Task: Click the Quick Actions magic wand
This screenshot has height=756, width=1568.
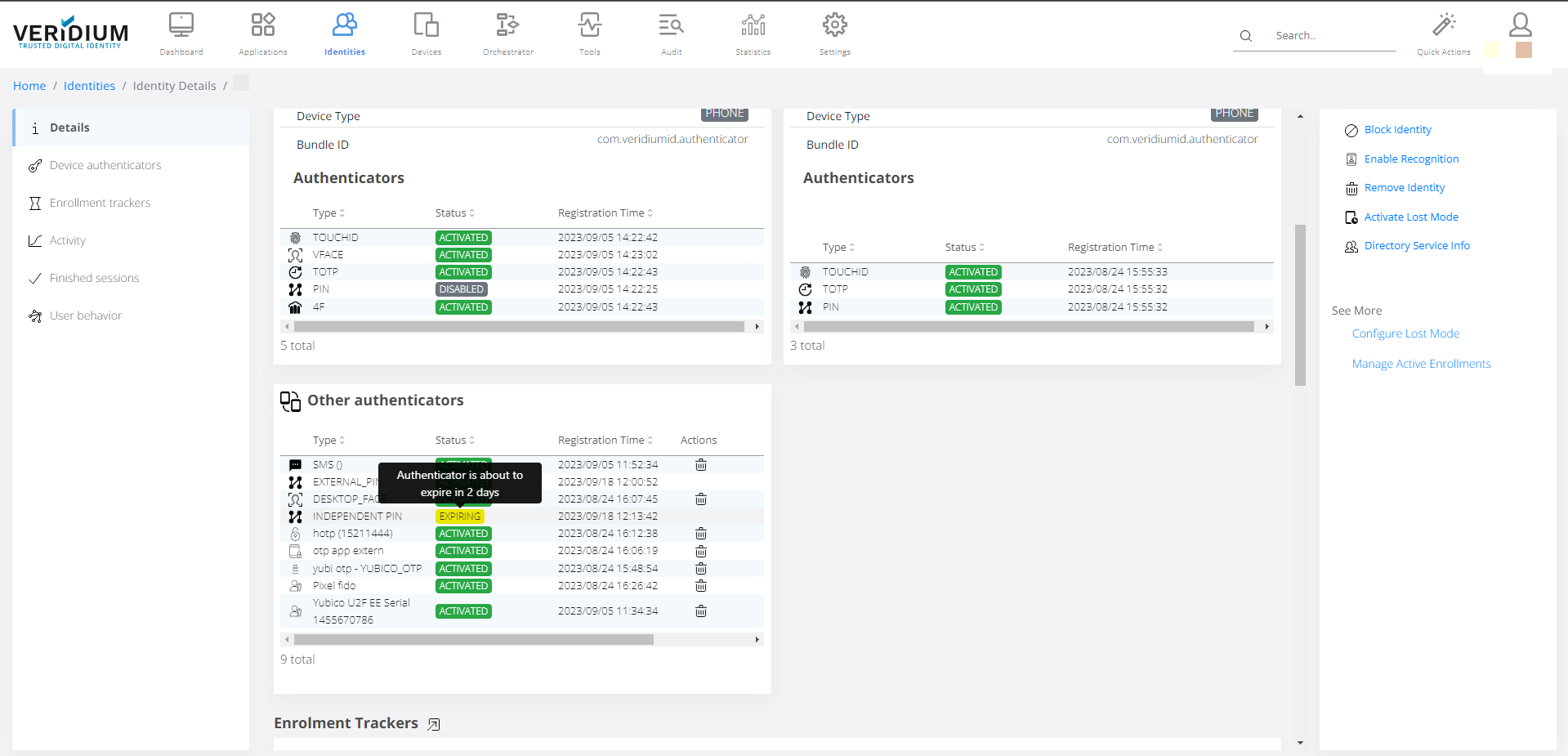Action: [1443, 25]
